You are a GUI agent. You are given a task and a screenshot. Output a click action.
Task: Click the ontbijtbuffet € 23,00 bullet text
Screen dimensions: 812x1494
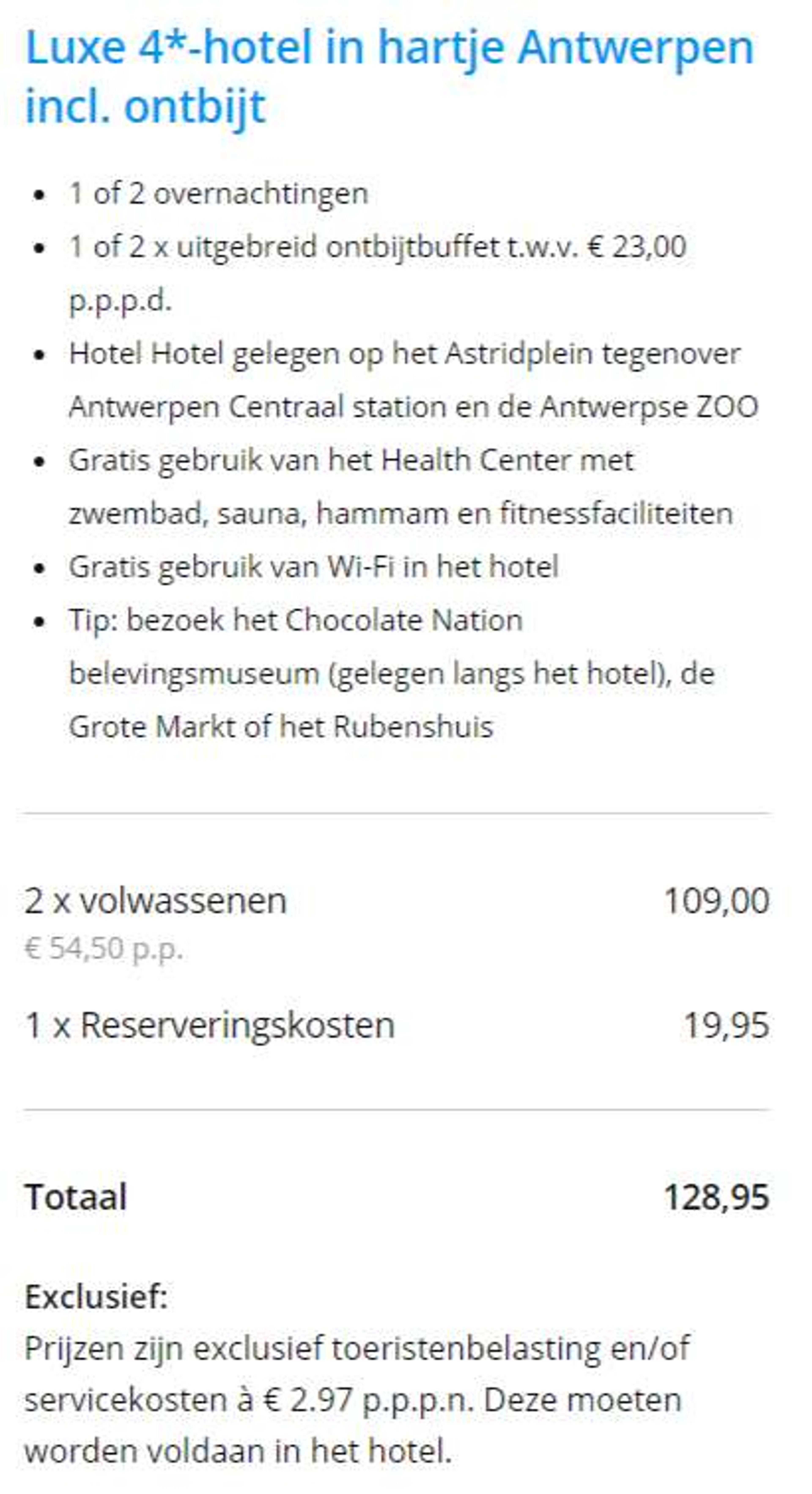point(377,273)
